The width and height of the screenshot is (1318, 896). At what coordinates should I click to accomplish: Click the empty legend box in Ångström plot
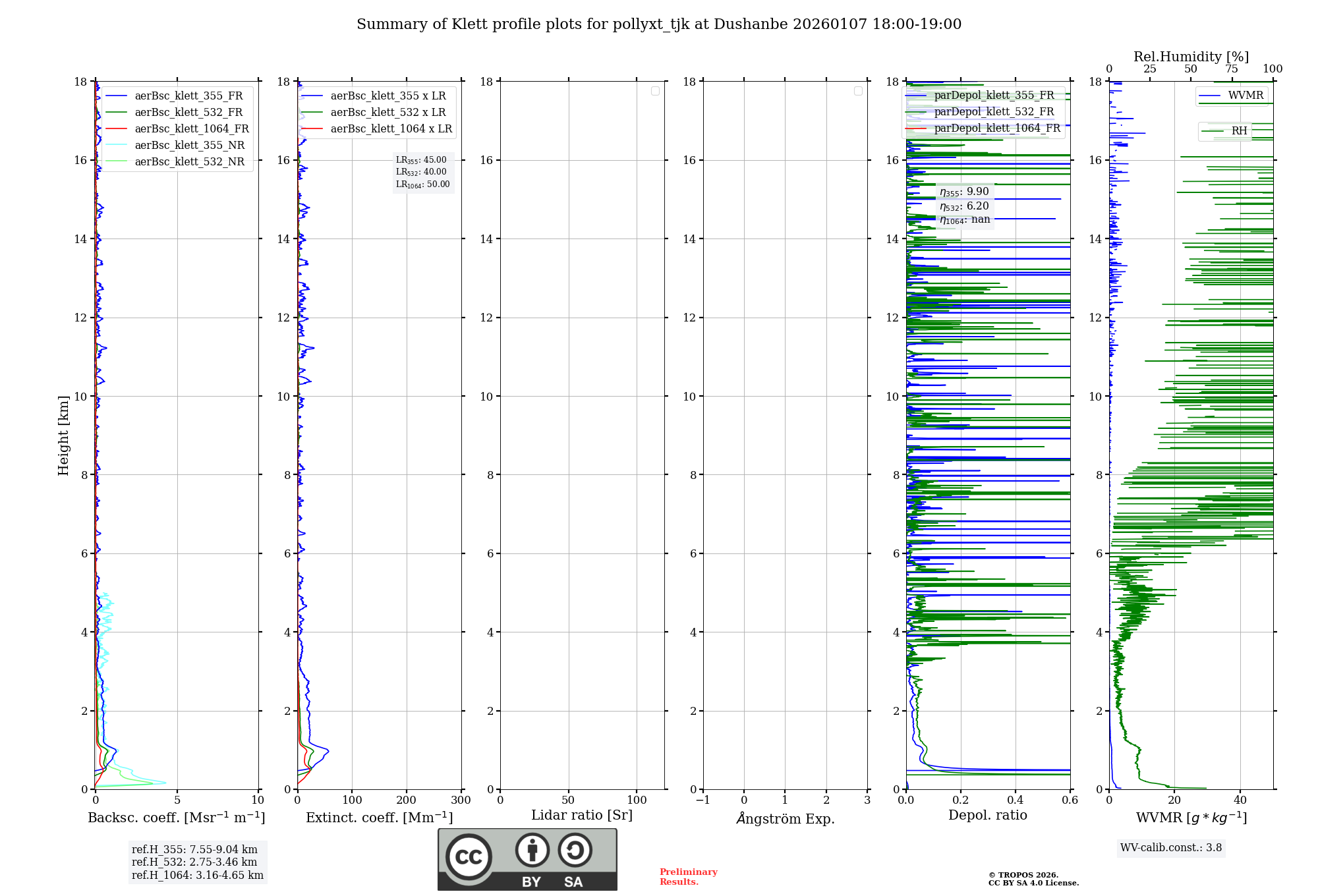[858, 91]
